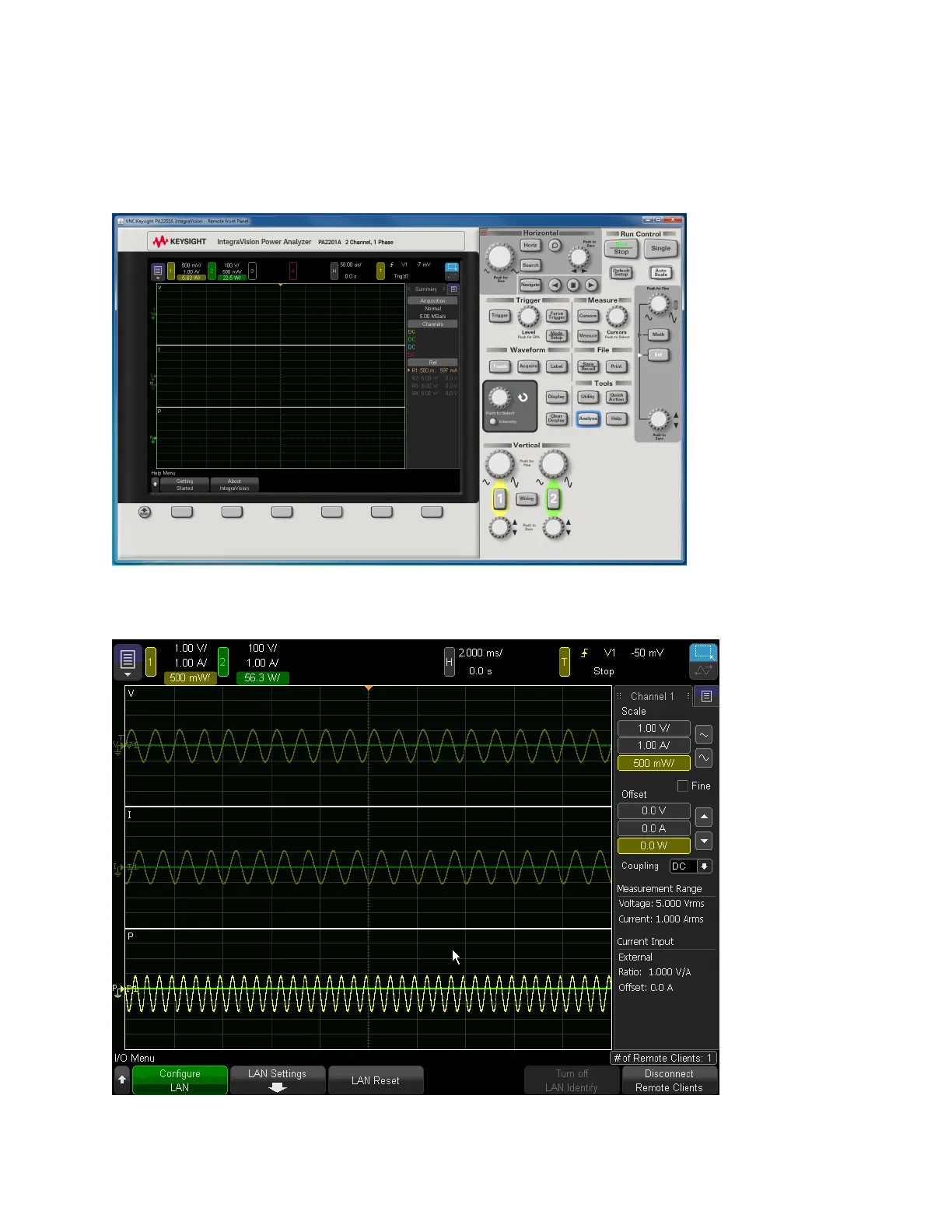Click the Disconnect Remote Clients softkey

coord(669,1080)
